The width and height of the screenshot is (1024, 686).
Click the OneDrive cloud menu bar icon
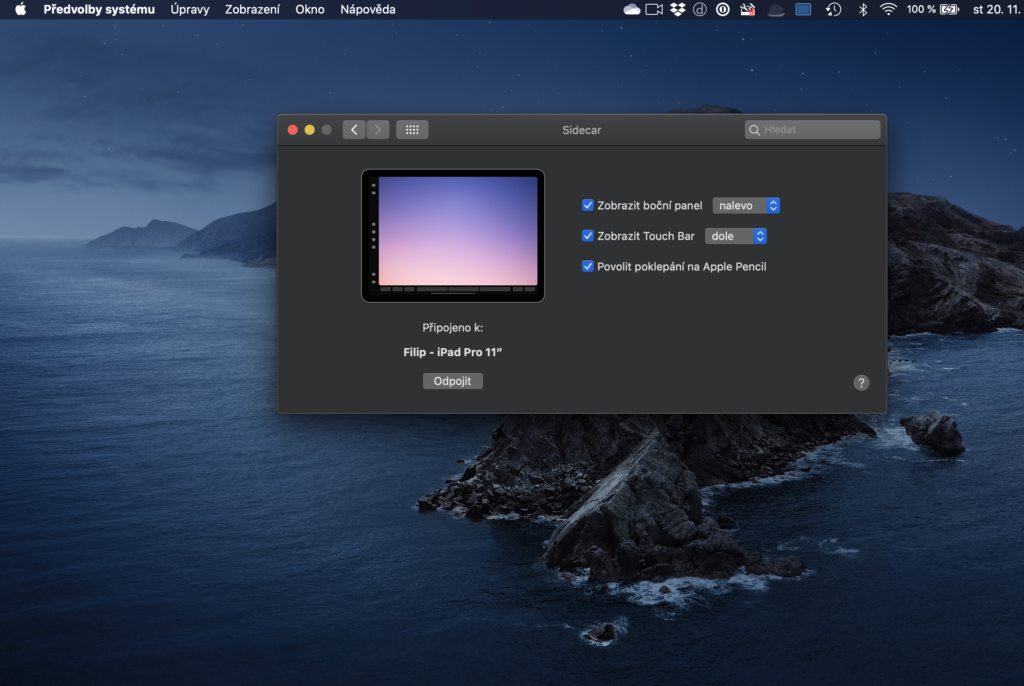tap(632, 9)
